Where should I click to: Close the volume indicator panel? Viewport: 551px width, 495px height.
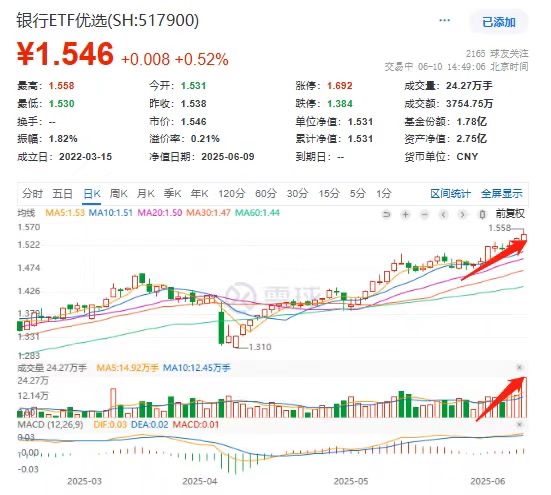[519, 367]
